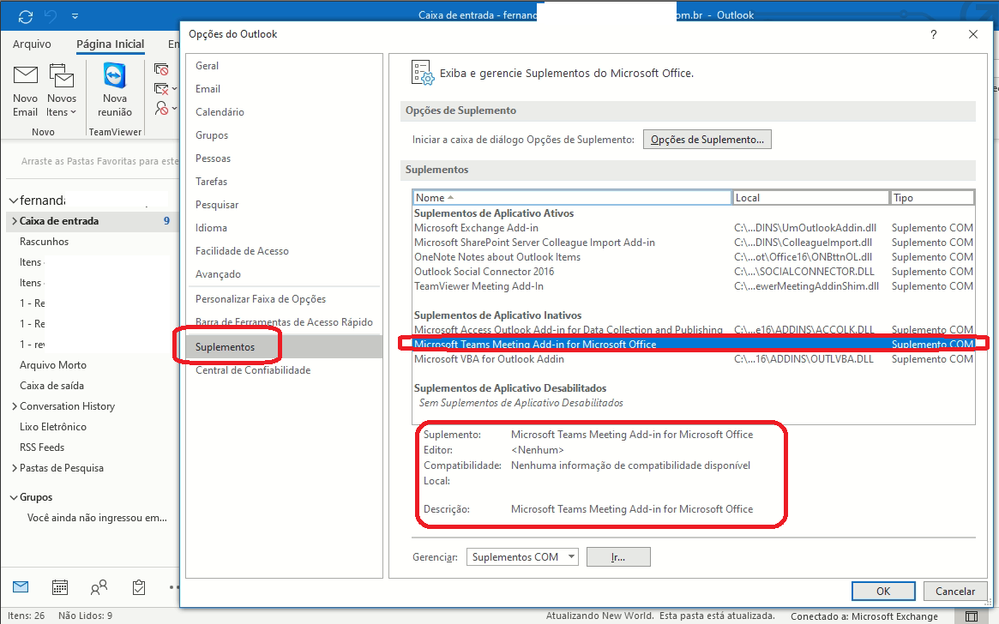Switch to People view icon in navigation bar
Screen dimensions: 999x624
pyautogui.click(x=99, y=587)
